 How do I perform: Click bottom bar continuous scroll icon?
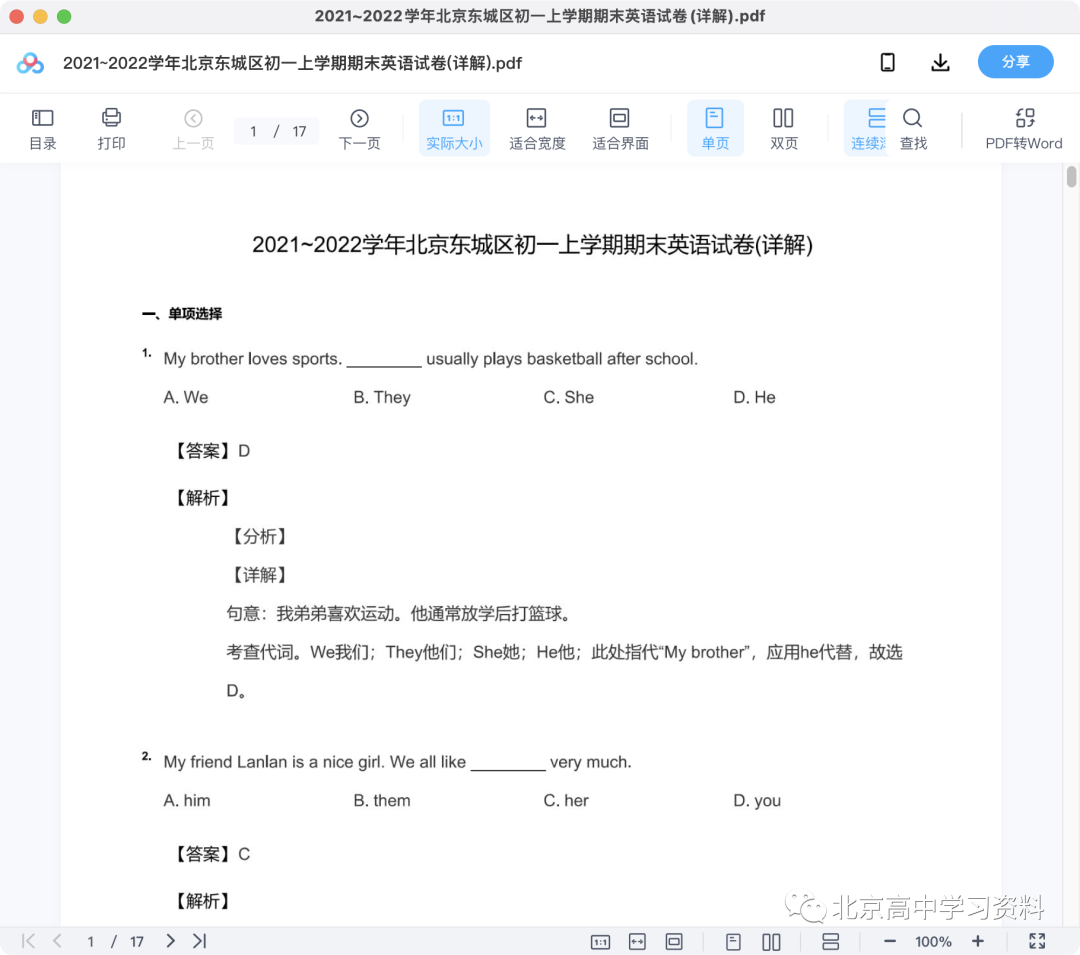(x=831, y=941)
